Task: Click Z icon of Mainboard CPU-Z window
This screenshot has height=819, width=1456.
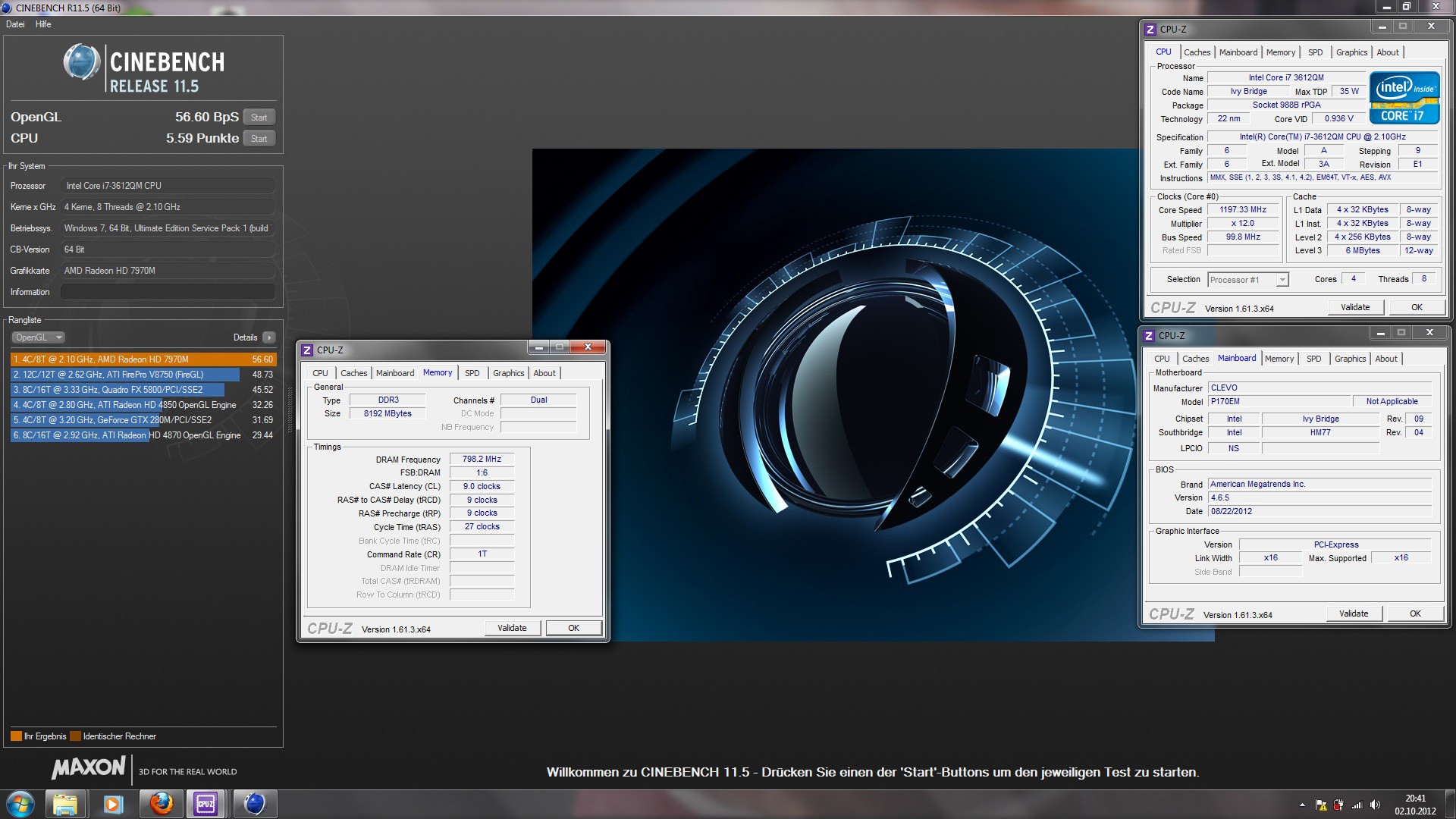Action: click(1148, 335)
